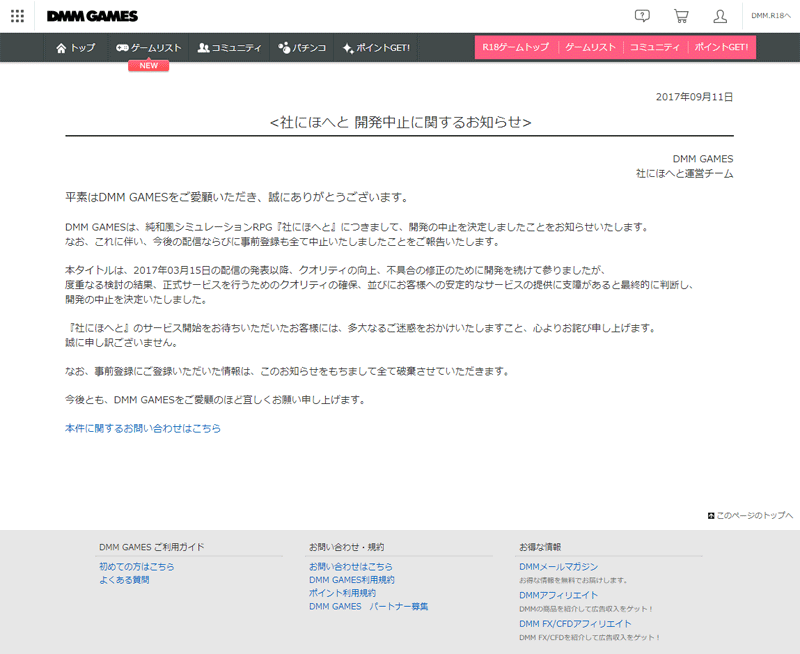The width and height of the screenshot is (800, 654).
Task: Open pink bar コミュニティ link
Action: [x=655, y=47]
